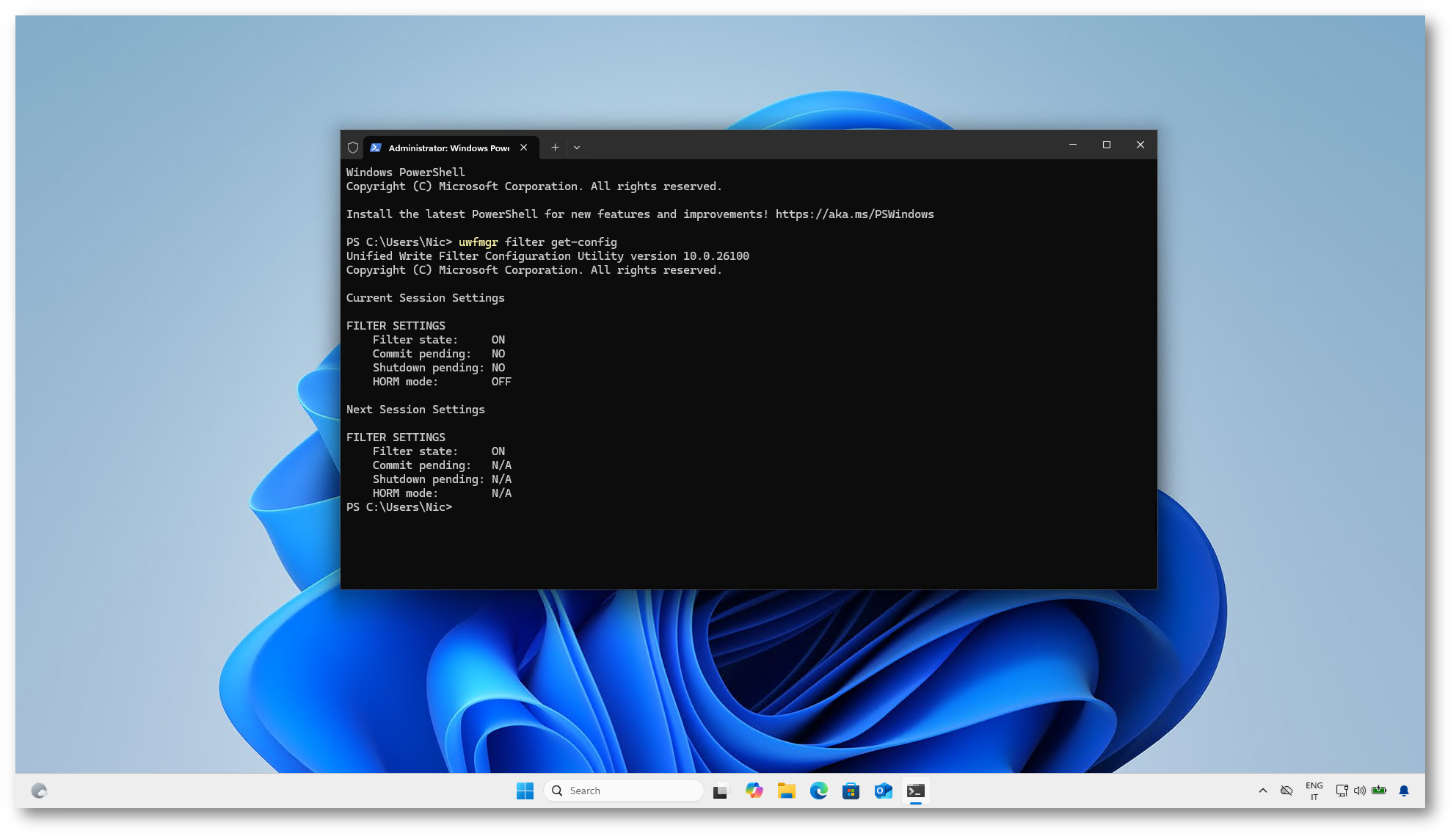Open File Explorer from the taskbar

coord(787,791)
